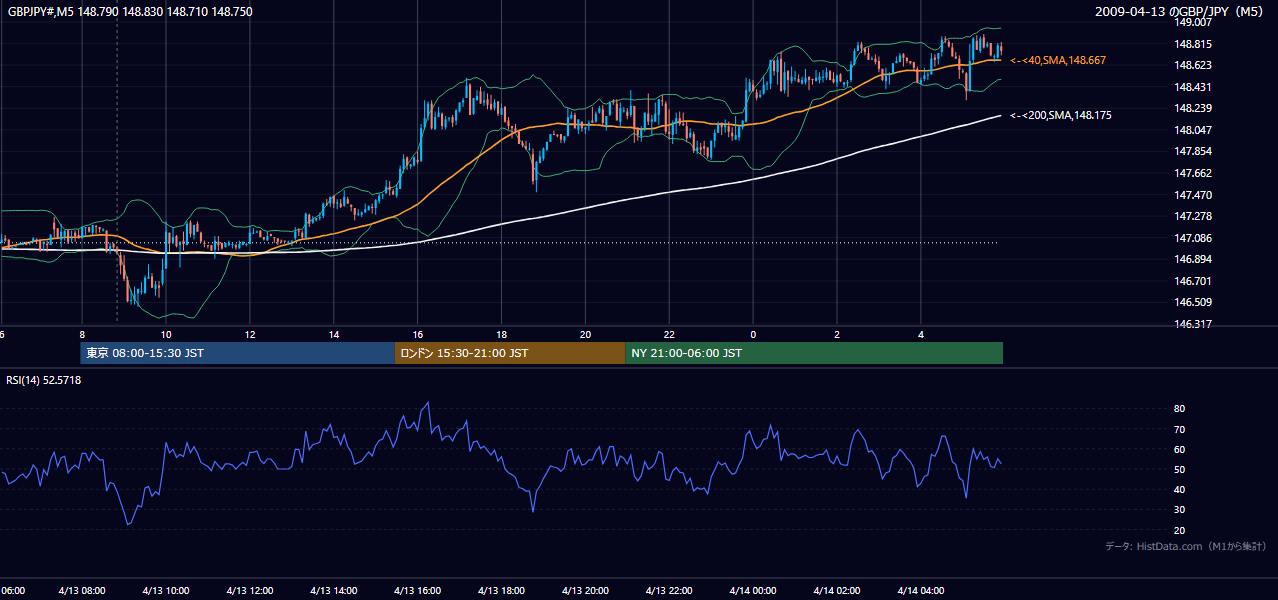Click price axis value 147.086
The width and height of the screenshot is (1278, 600).
[x=1195, y=238]
